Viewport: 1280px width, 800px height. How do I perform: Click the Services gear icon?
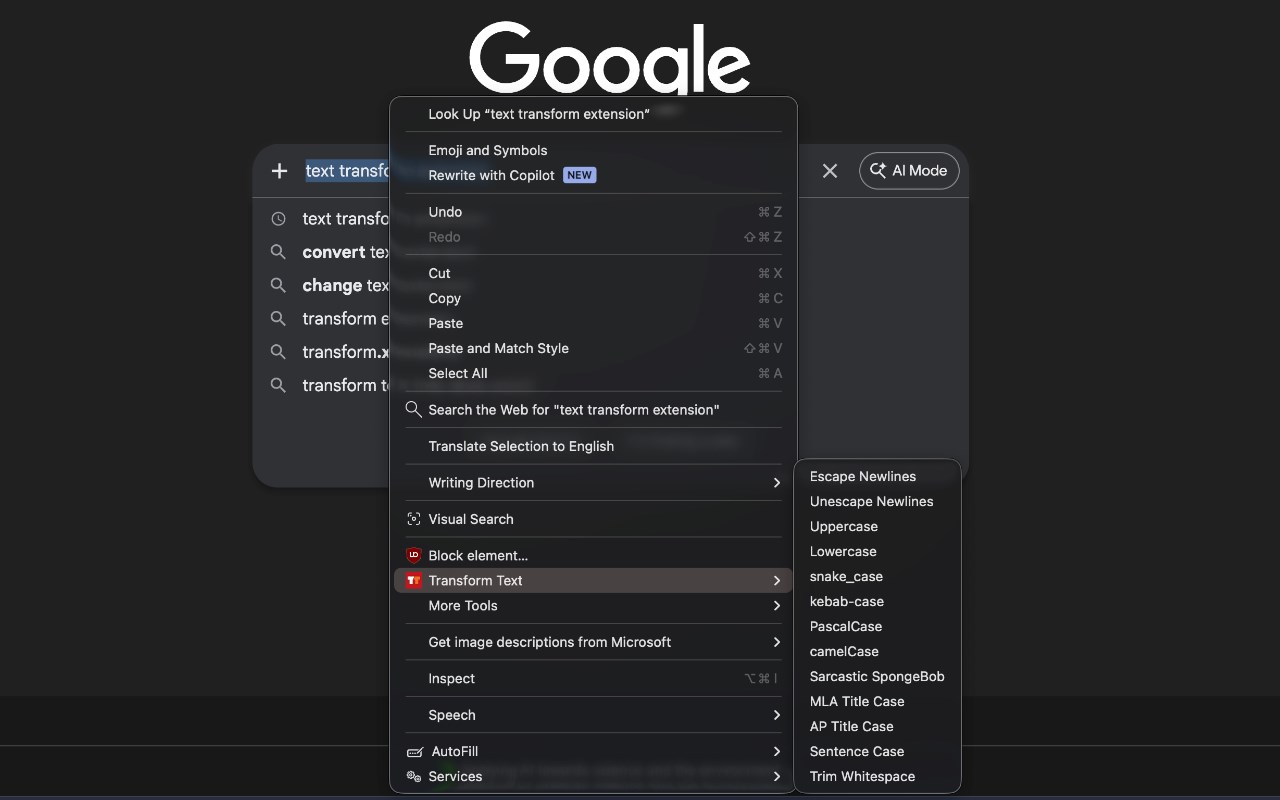pos(414,777)
